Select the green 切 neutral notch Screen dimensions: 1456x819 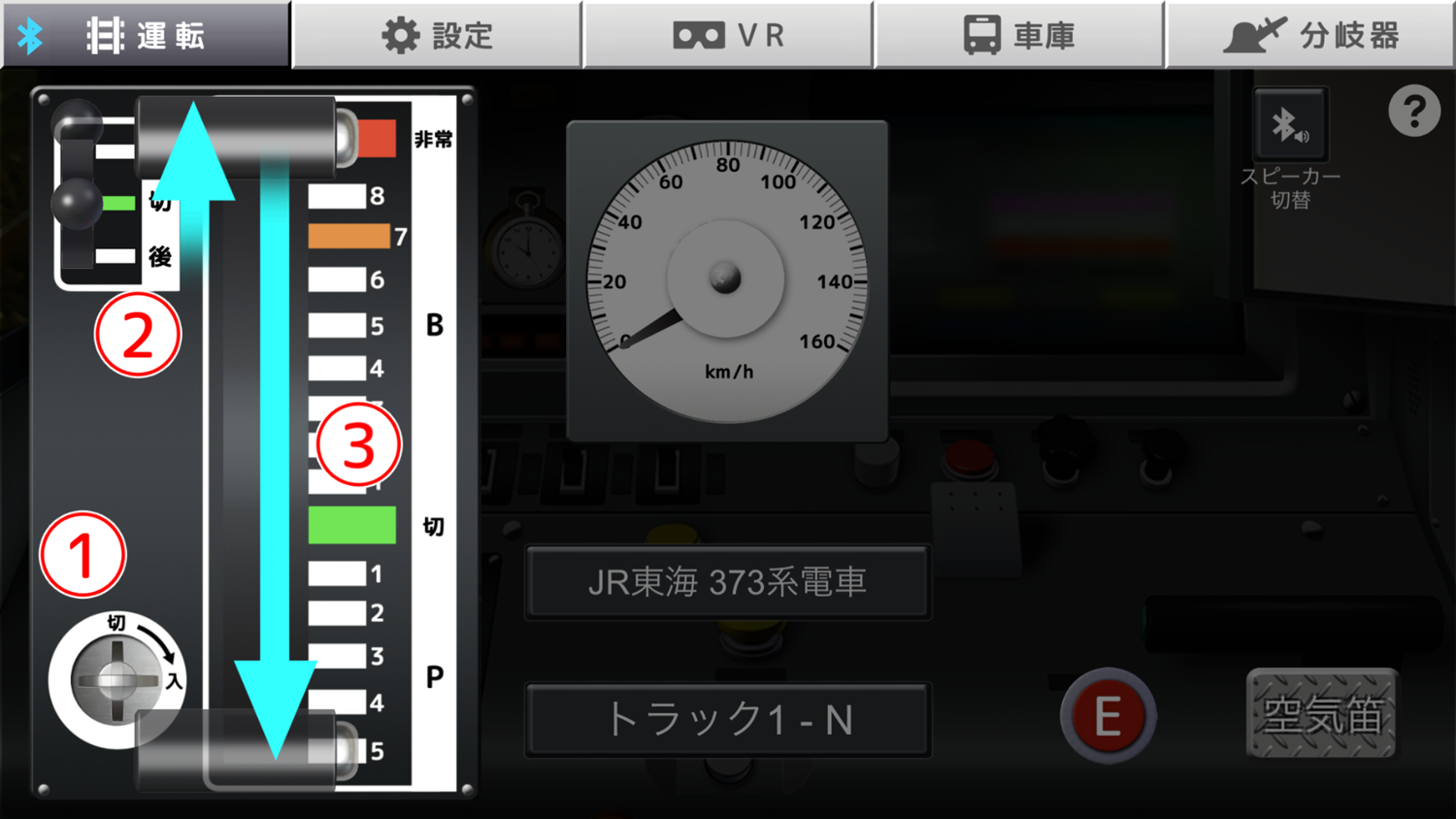[352, 525]
